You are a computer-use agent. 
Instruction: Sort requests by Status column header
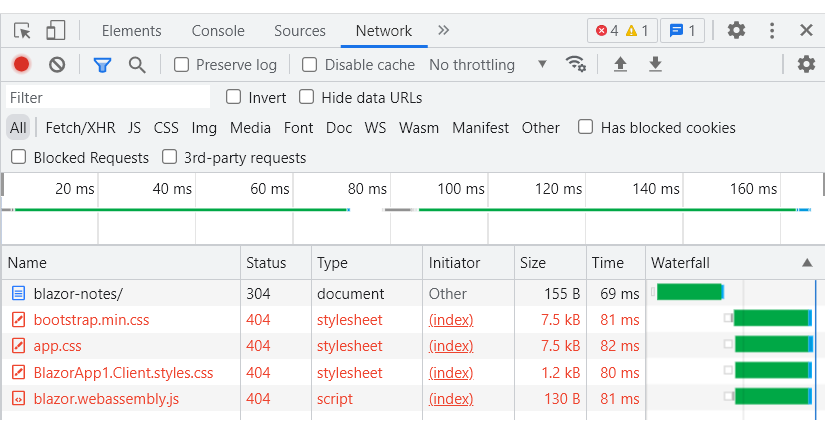tap(276, 263)
